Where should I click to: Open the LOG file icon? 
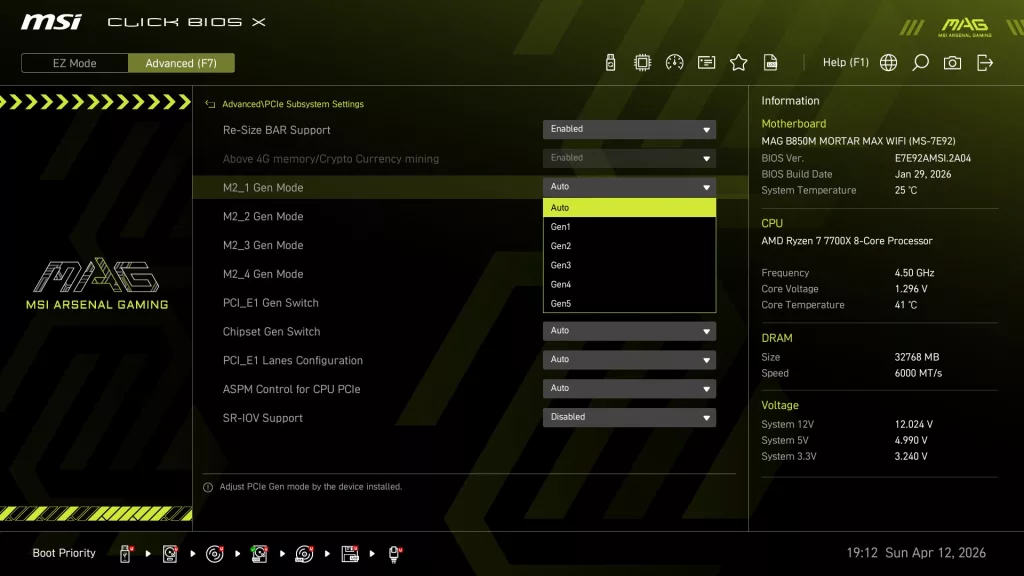point(771,63)
